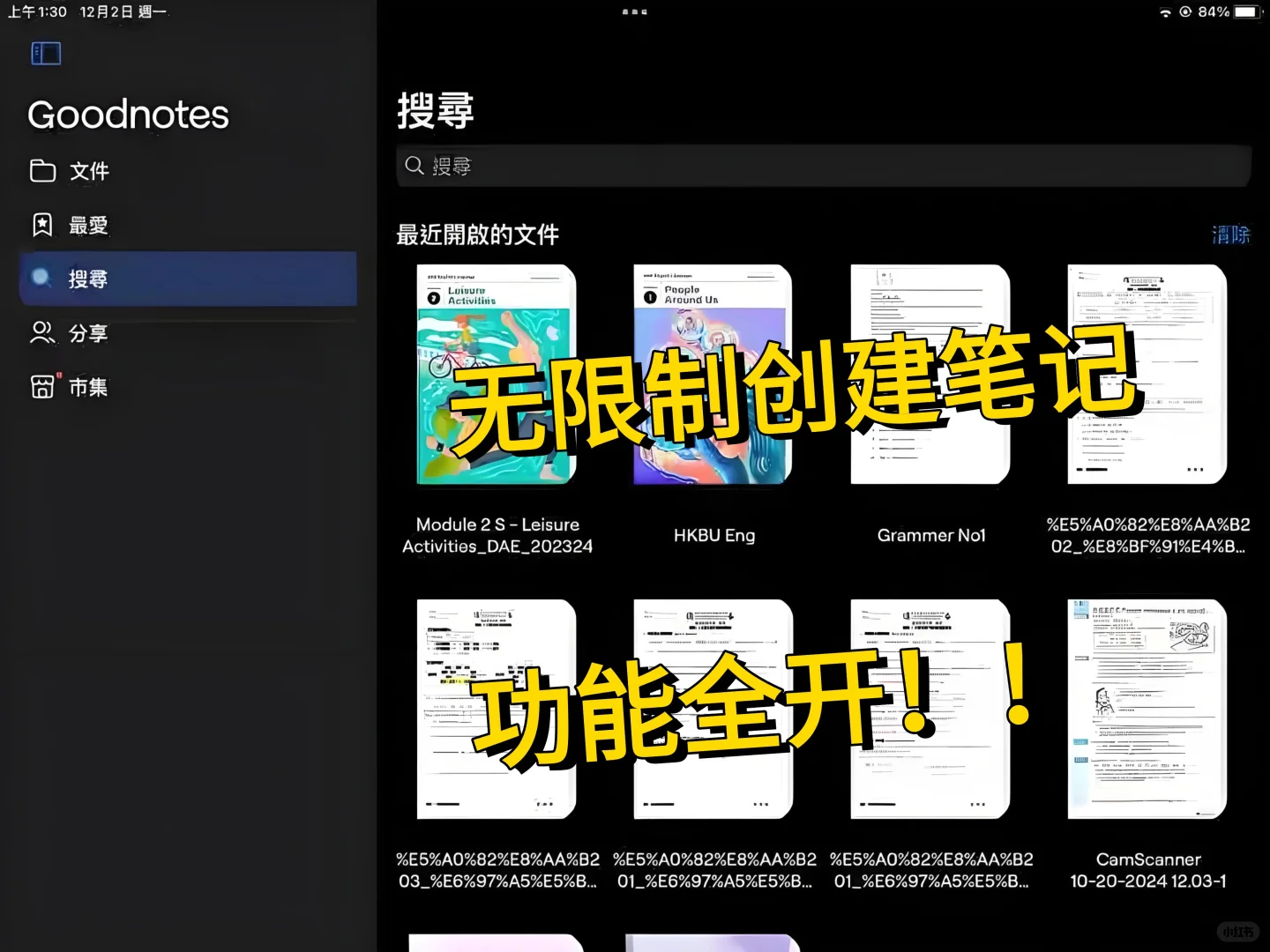The image size is (1270, 952).
Task: Open the partially visible notebook at bottom left
Action: tap(496, 943)
